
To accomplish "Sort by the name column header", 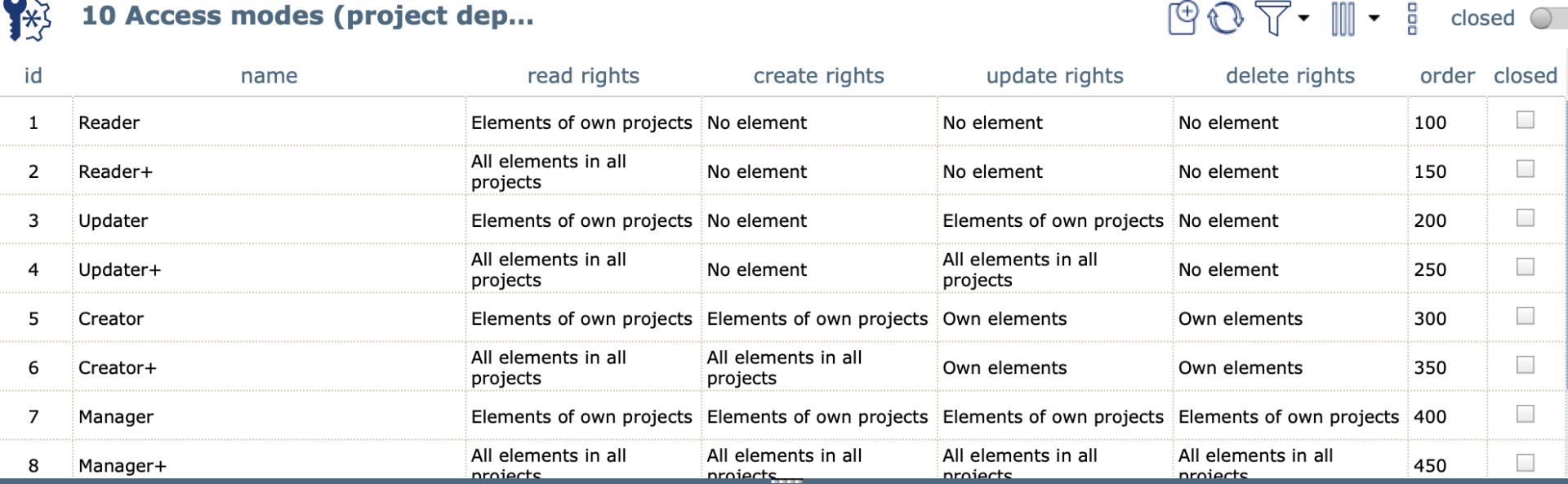I will pos(269,76).
